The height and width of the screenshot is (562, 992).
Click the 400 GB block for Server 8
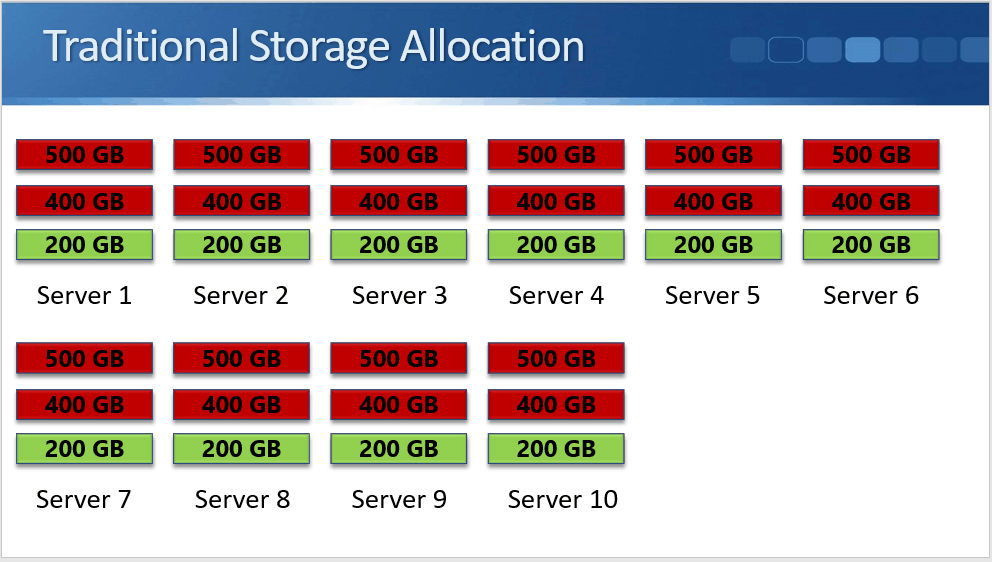point(241,404)
